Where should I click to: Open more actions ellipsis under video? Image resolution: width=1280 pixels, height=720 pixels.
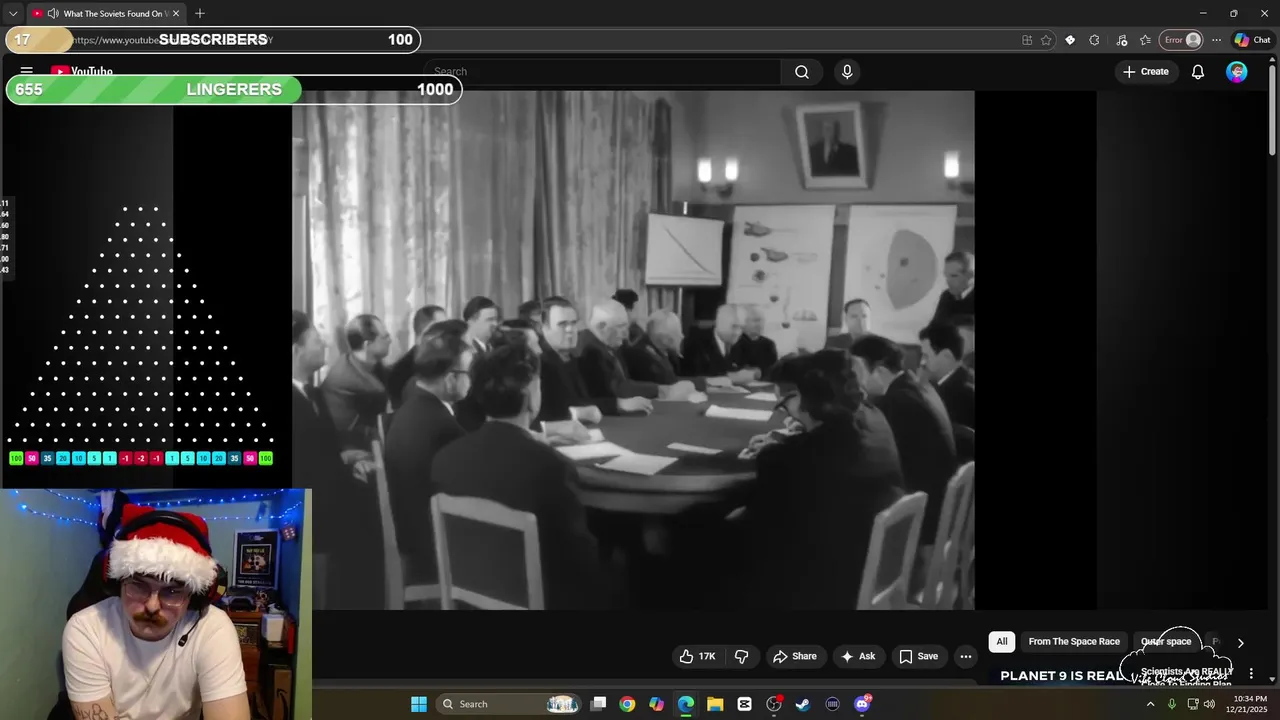click(965, 656)
